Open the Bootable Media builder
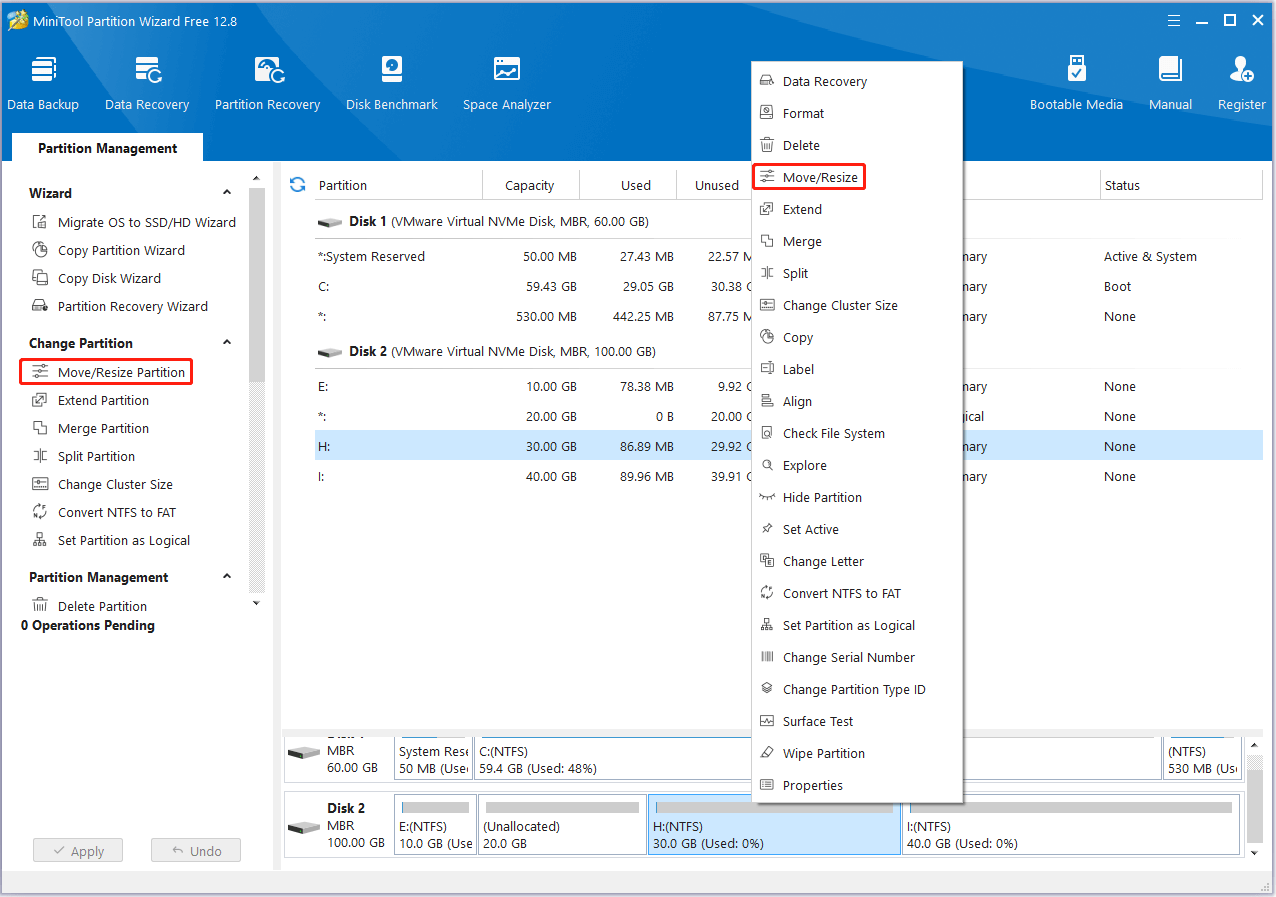This screenshot has width=1276, height=897. point(1076,83)
